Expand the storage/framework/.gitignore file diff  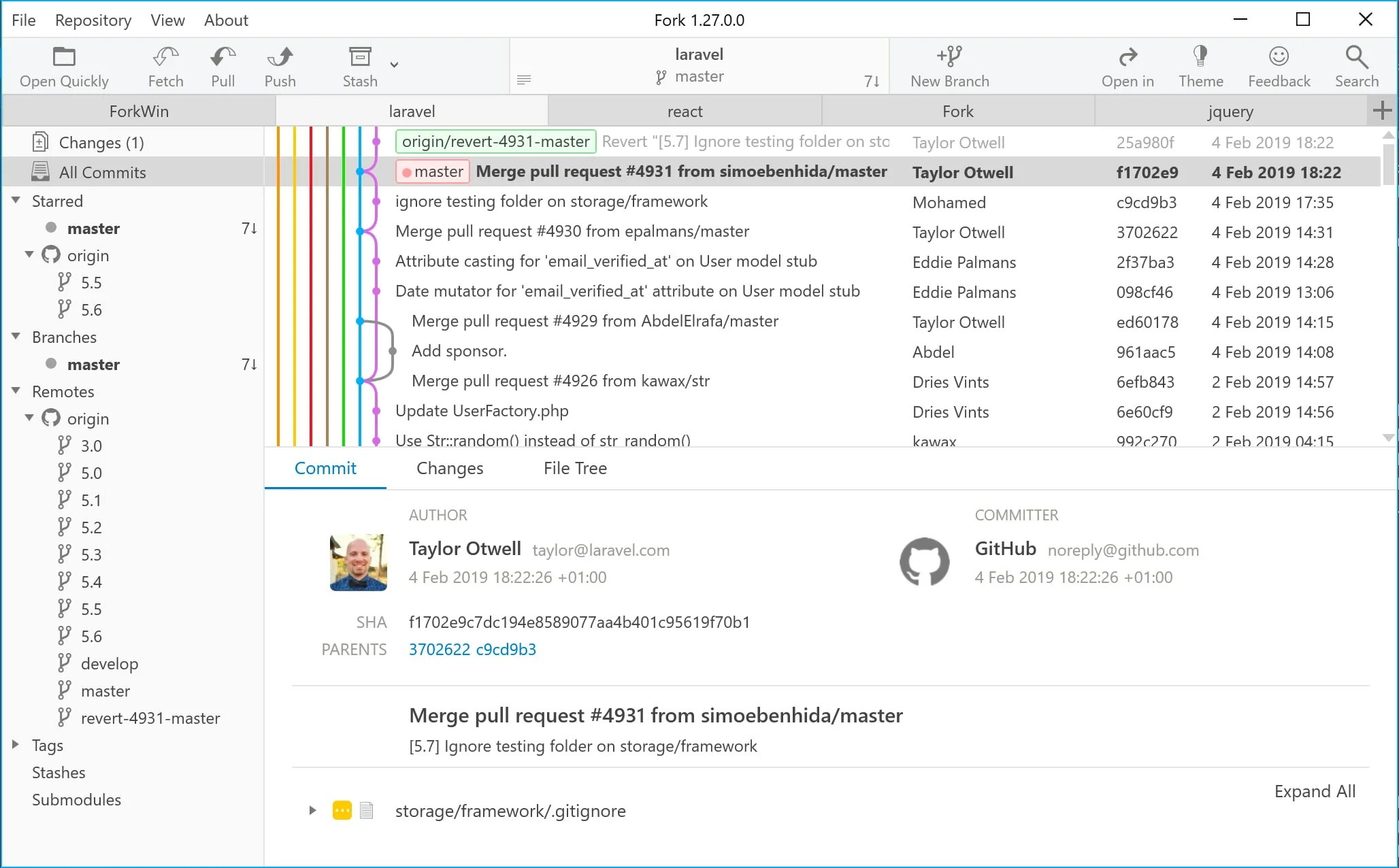coord(312,810)
